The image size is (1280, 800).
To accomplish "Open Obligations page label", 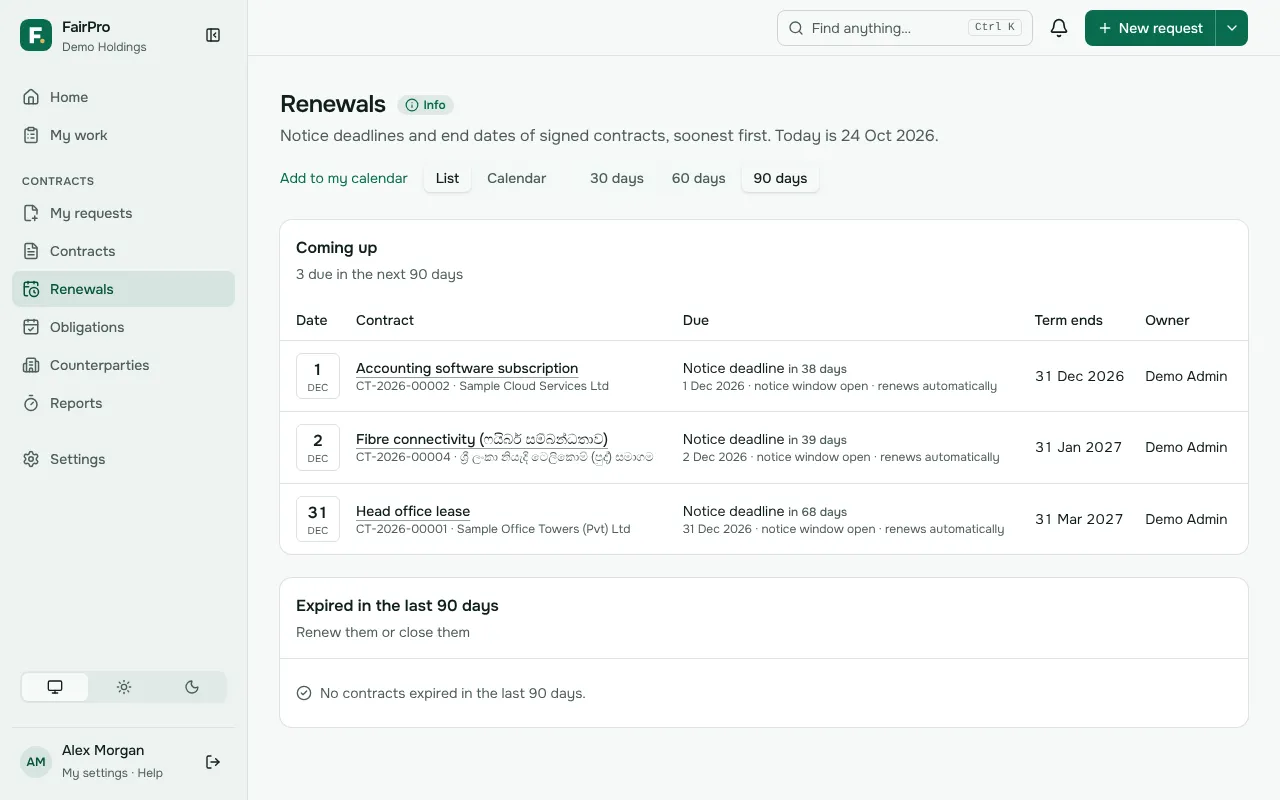I will pos(87,327).
